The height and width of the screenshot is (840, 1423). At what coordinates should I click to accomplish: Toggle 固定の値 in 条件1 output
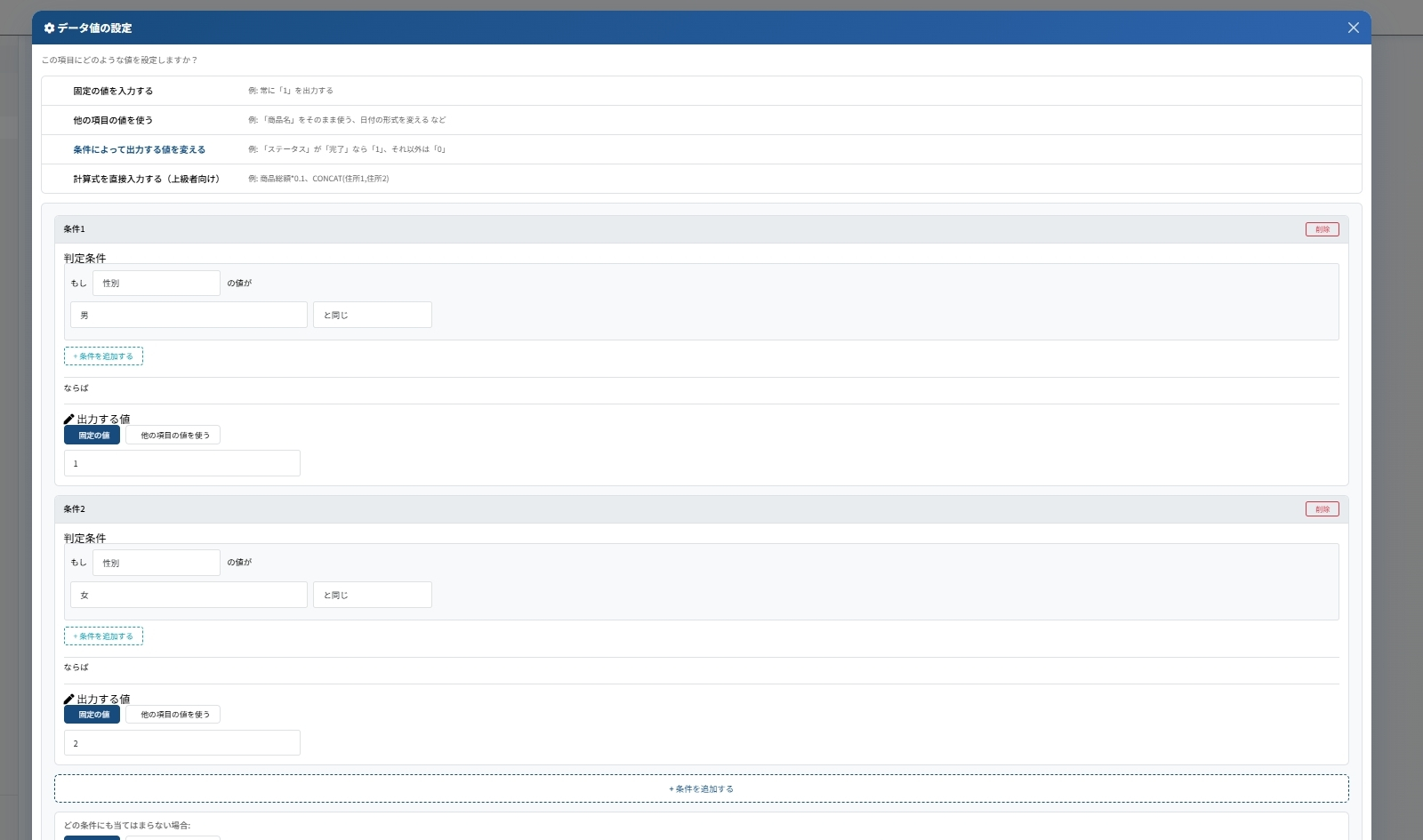click(92, 436)
